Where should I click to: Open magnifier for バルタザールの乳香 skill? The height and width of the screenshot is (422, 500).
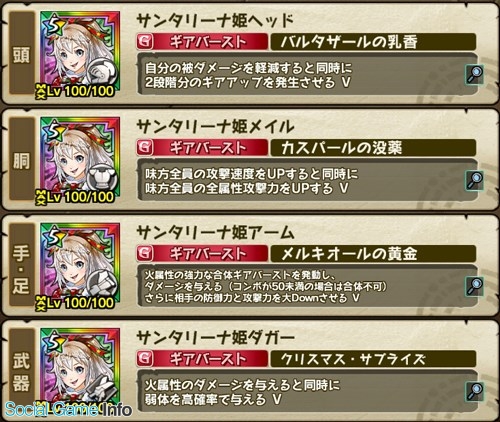point(475,74)
